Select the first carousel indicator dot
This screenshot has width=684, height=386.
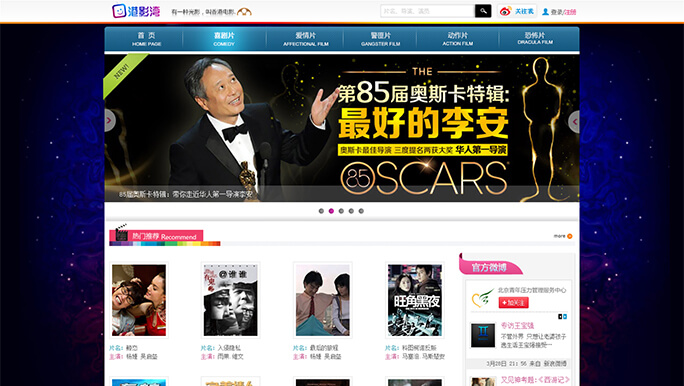click(x=321, y=211)
